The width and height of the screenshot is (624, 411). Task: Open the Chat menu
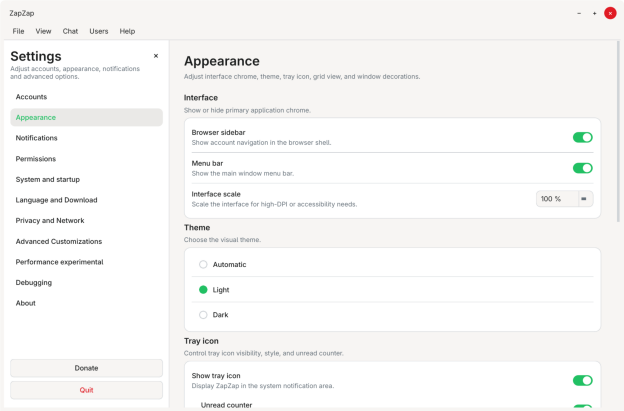pyautogui.click(x=70, y=31)
